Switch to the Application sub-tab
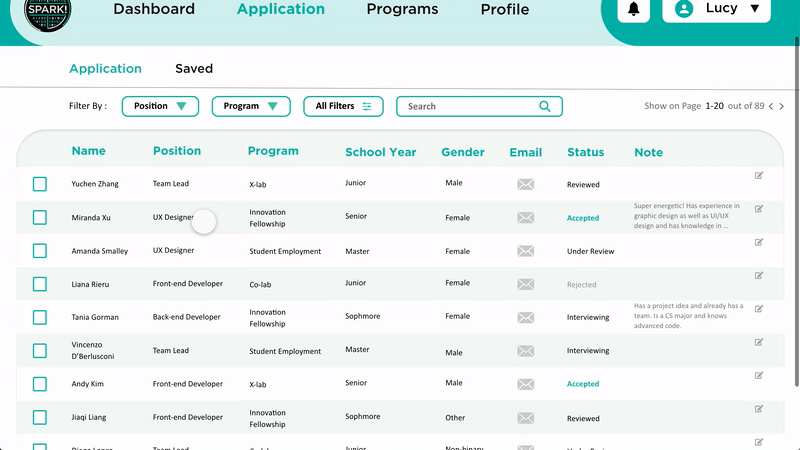Viewport: 800px width, 450px height. pyautogui.click(x=106, y=69)
